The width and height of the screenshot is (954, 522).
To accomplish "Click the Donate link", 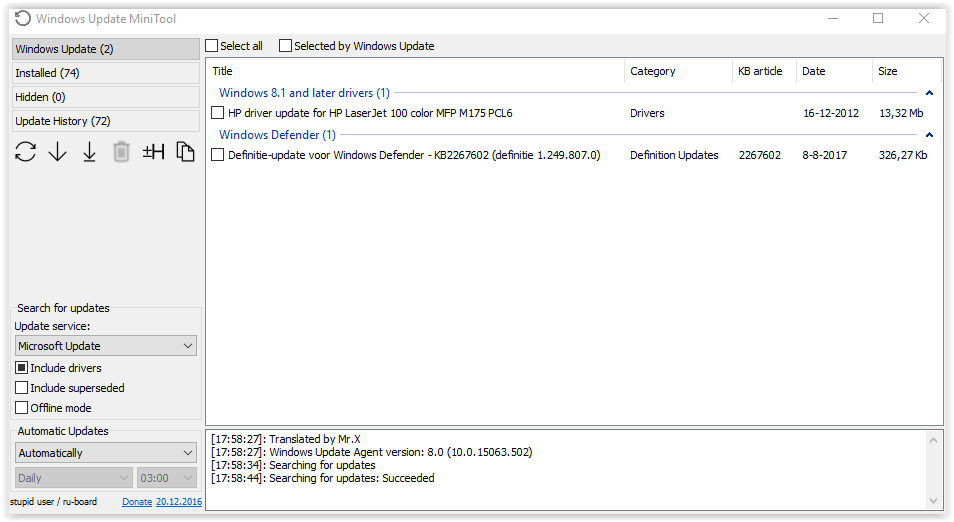I will point(137,502).
